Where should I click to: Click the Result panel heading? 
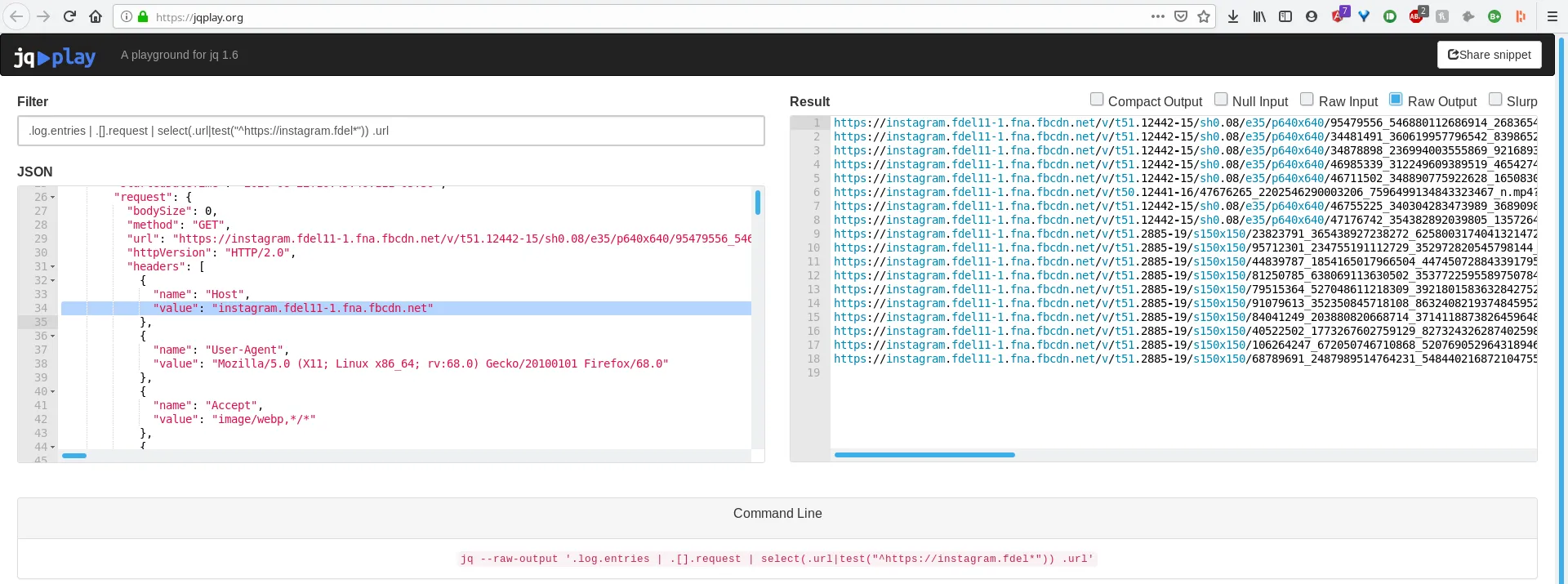809,102
